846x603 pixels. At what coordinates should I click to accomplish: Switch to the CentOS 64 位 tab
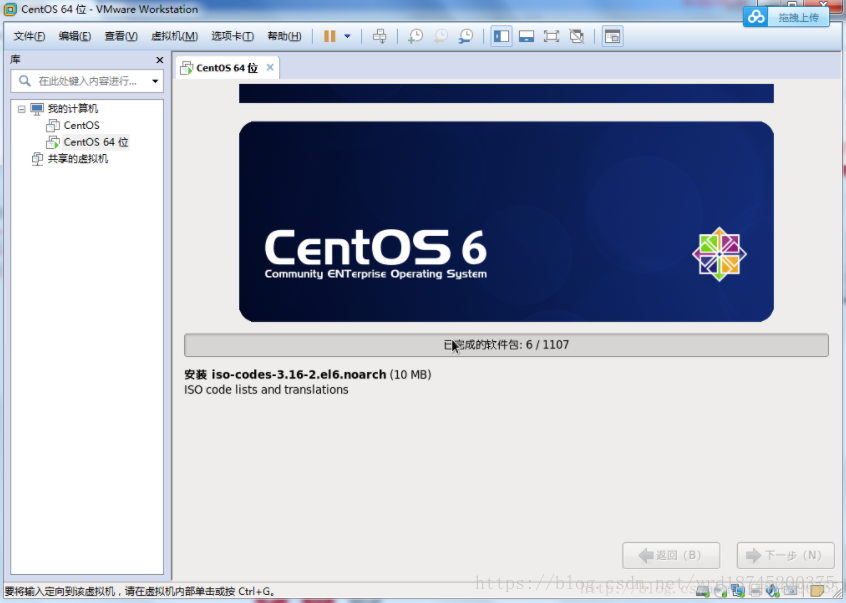227,68
